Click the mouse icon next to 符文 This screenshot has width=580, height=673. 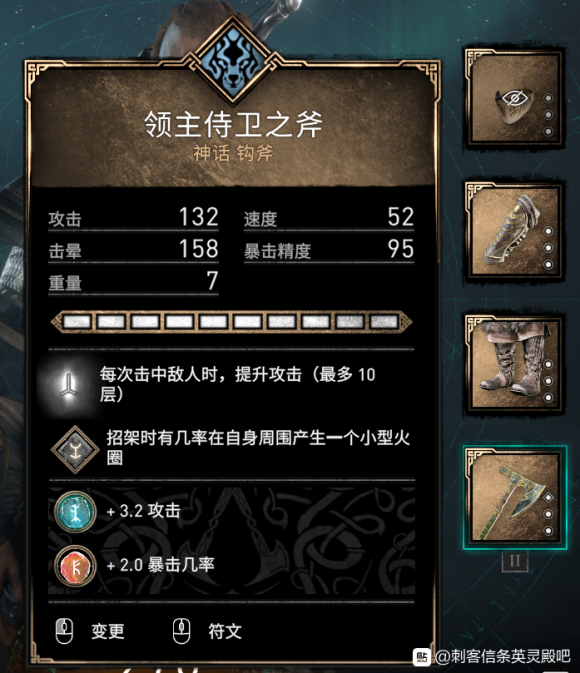(181, 631)
